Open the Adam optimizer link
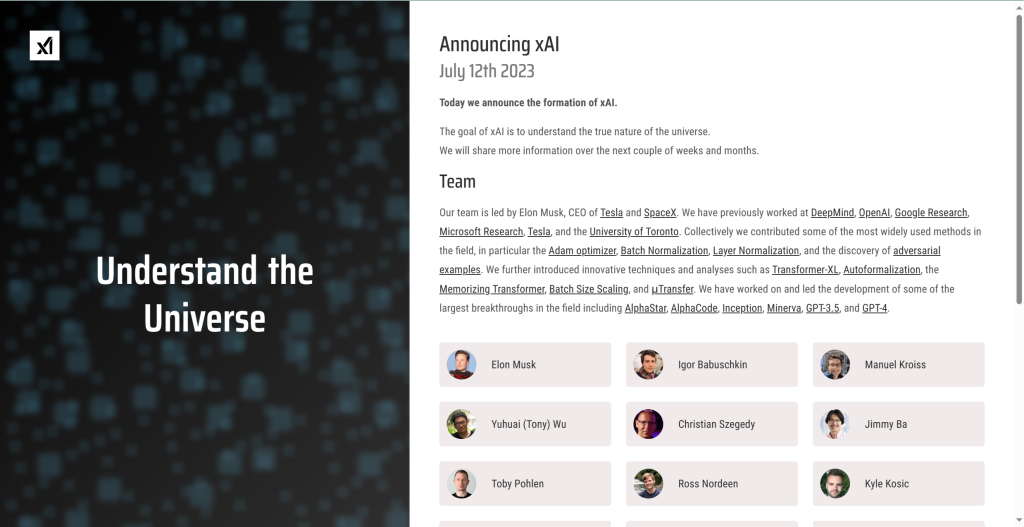The image size is (1024, 527). [x=582, y=251]
